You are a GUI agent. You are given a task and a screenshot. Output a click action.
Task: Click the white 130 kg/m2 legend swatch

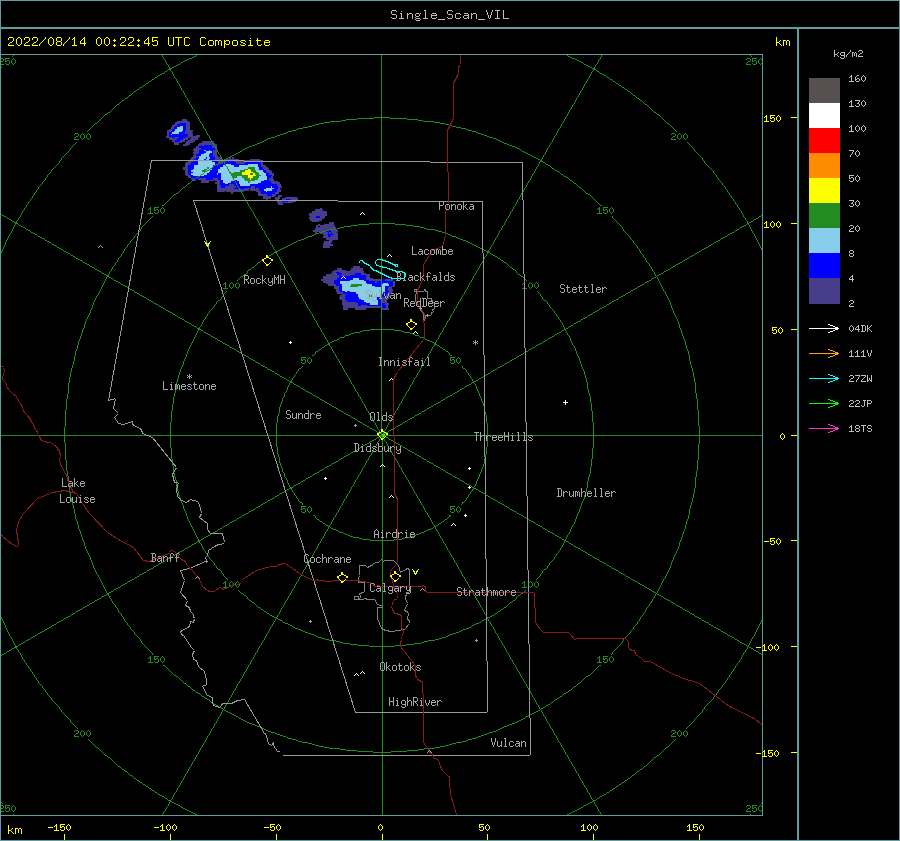click(824, 115)
